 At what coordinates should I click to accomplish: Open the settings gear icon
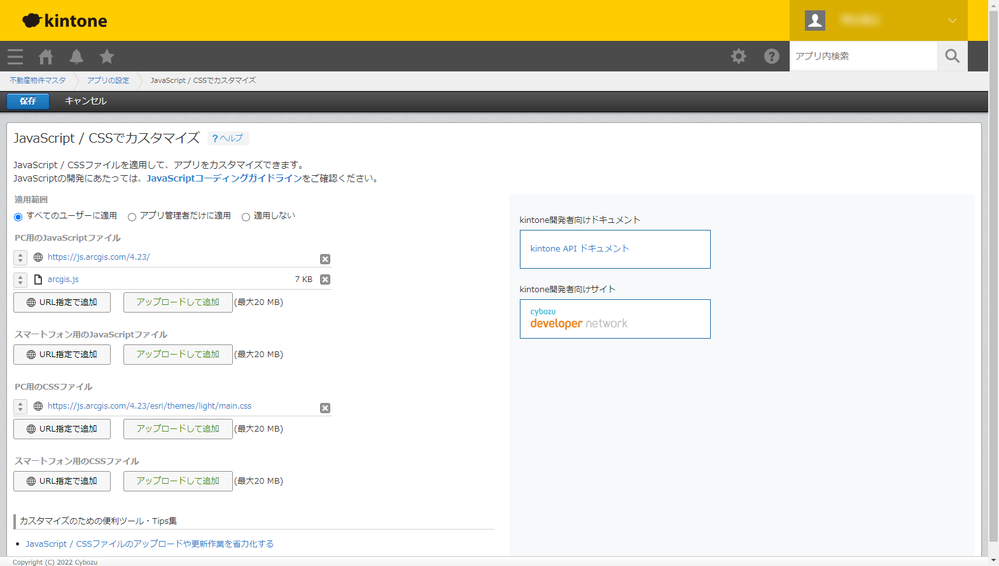(x=738, y=56)
